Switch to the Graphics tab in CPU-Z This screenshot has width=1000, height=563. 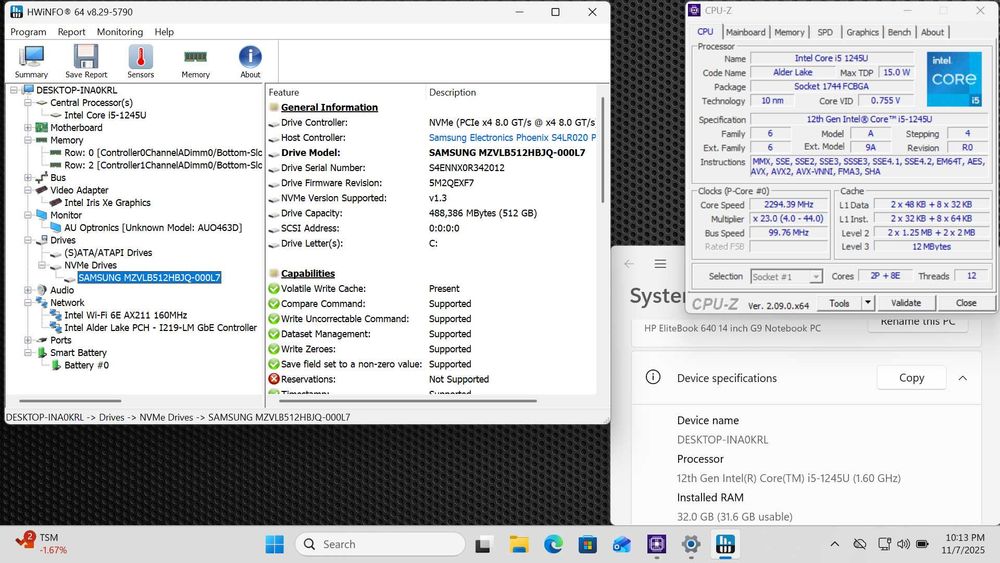coord(862,32)
